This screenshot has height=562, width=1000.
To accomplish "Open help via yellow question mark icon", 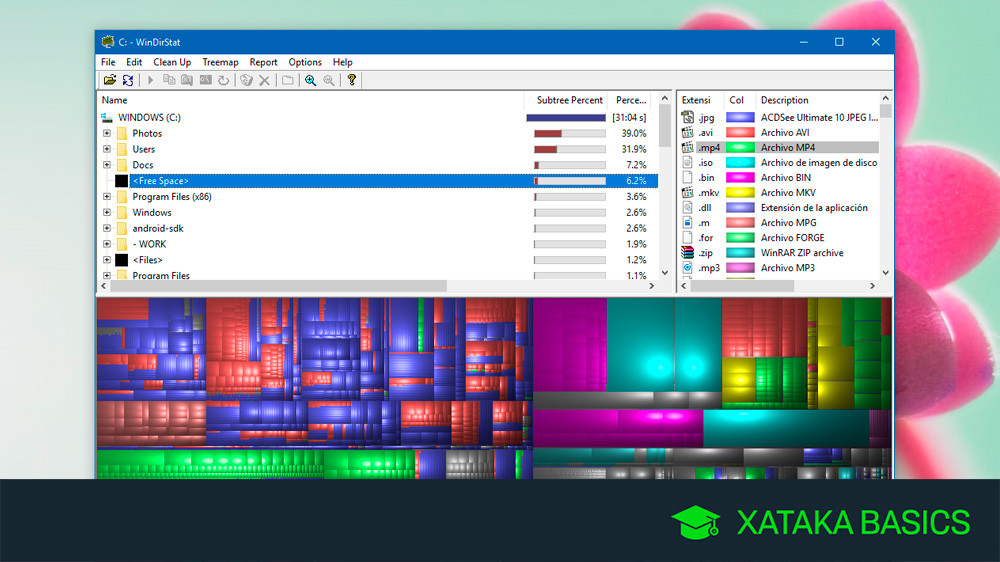I will point(351,80).
